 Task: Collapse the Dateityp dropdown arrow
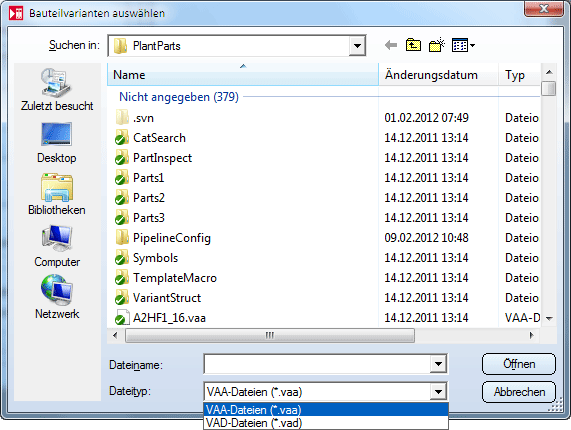coord(438,392)
